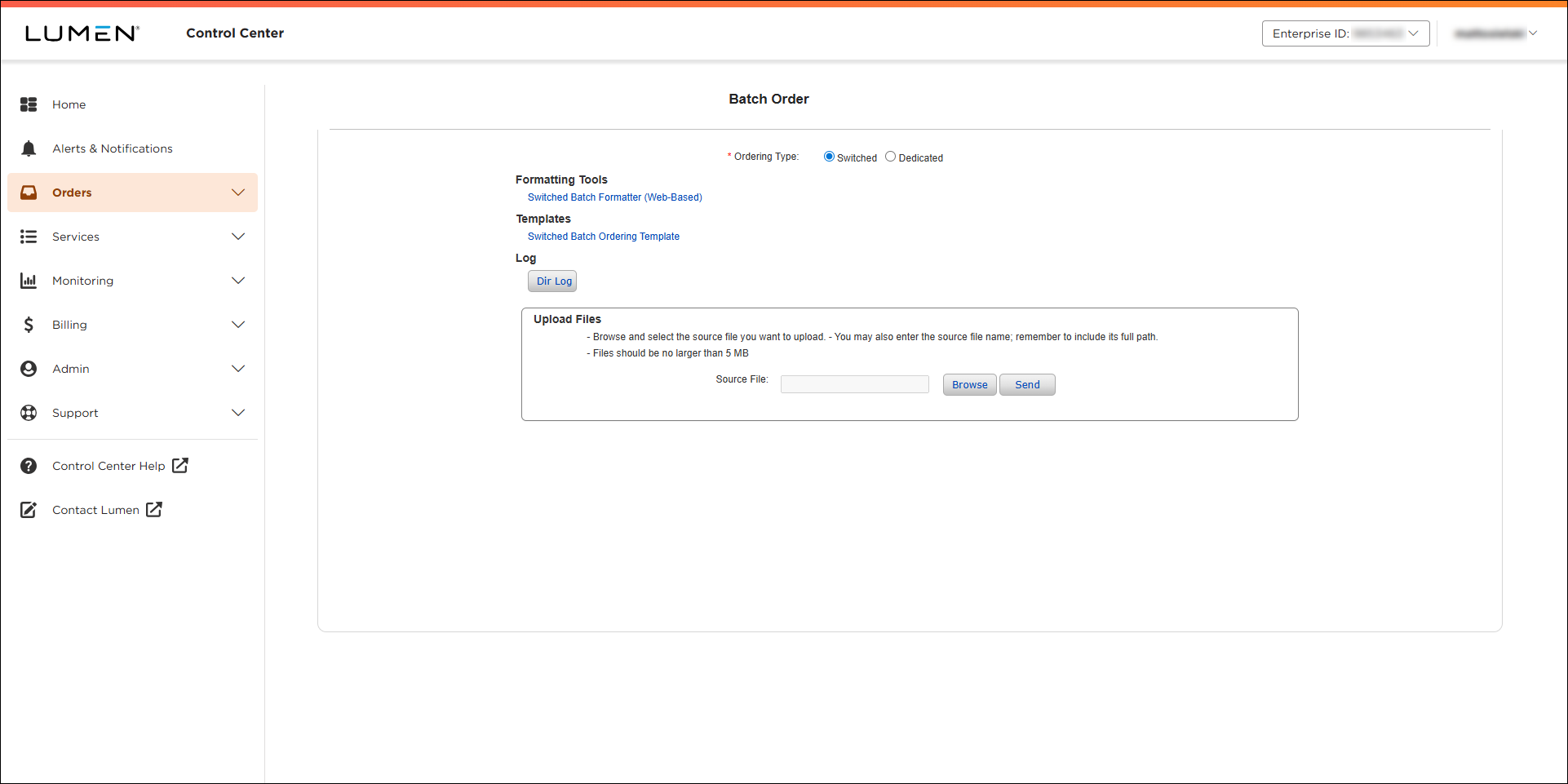Click the Home dashboard icon in sidebar

(29, 104)
